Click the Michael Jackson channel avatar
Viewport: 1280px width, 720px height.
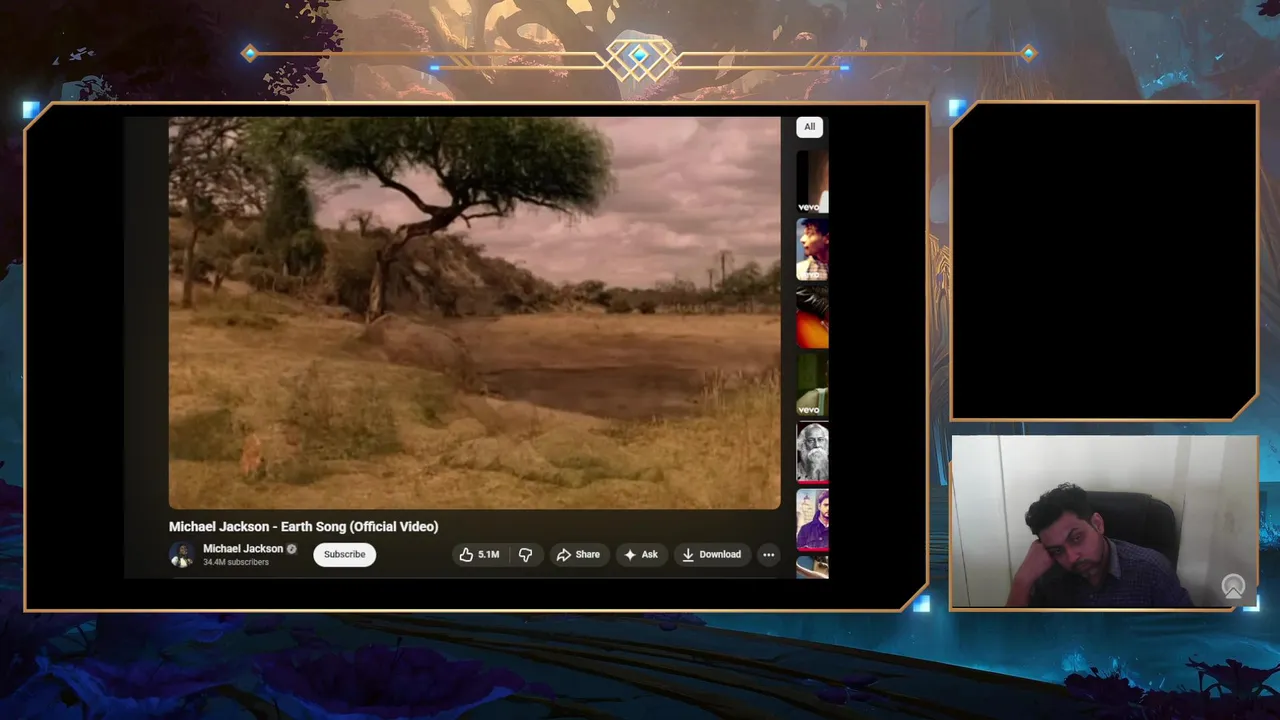[182, 554]
